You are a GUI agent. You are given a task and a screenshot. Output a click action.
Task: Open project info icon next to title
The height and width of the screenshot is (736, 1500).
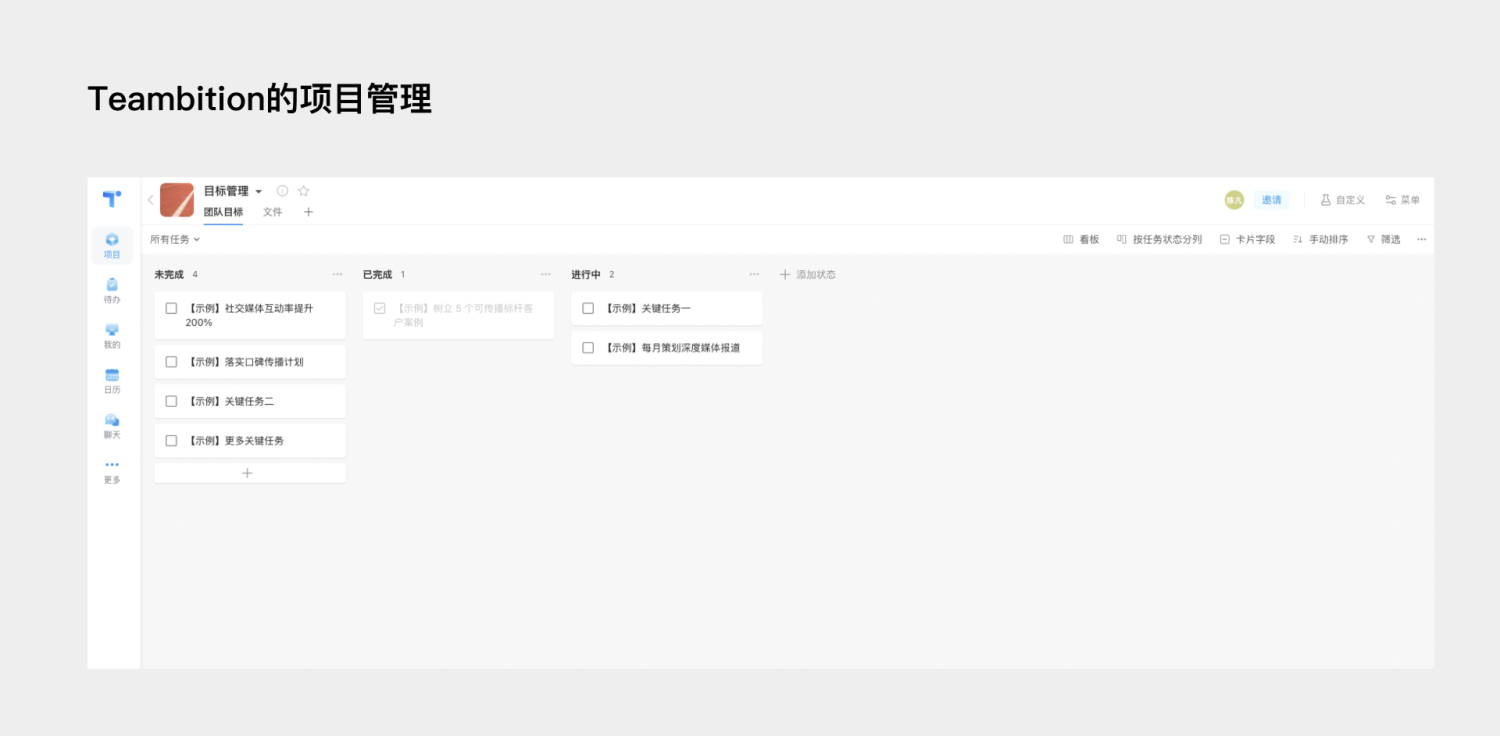(x=282, y=191)
